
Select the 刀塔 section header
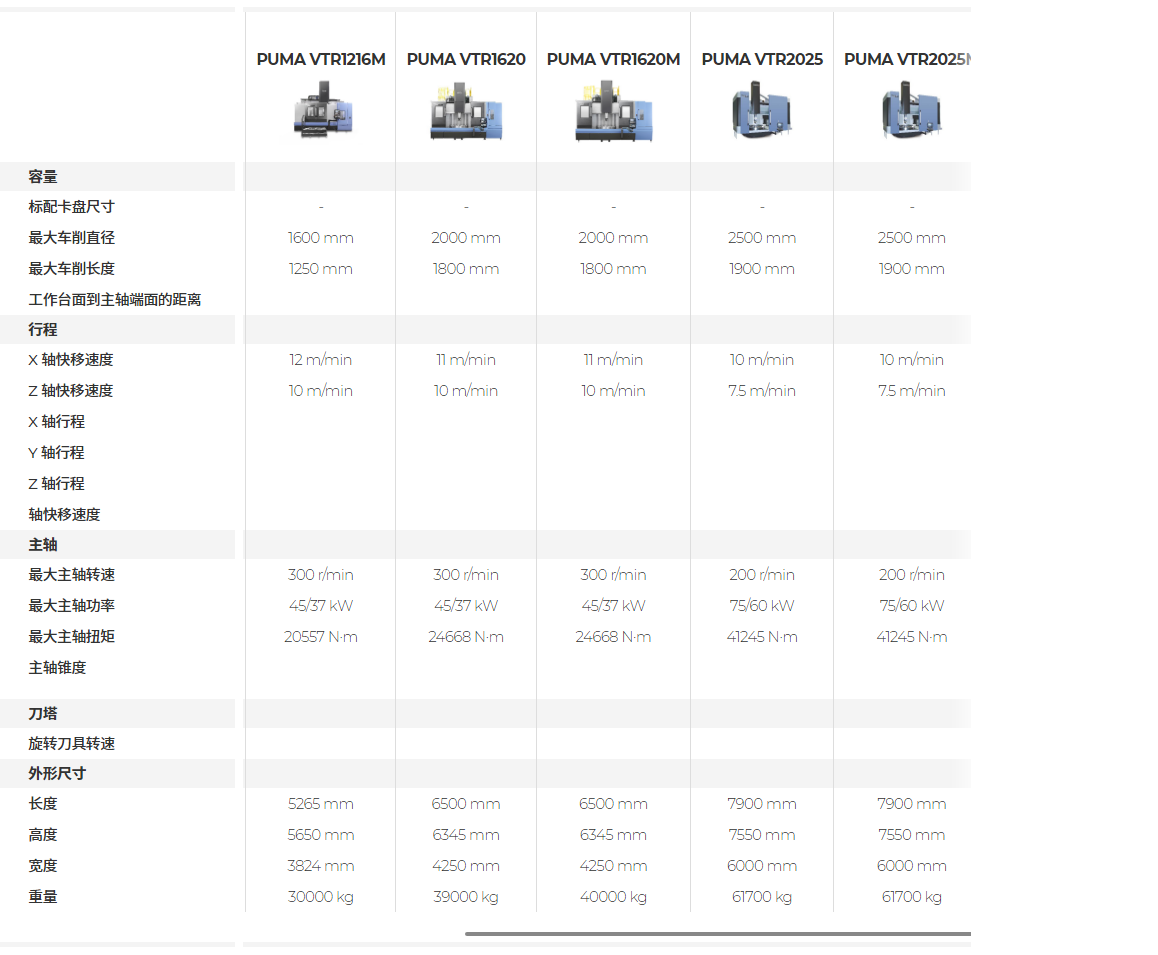[x=43, y=713]
